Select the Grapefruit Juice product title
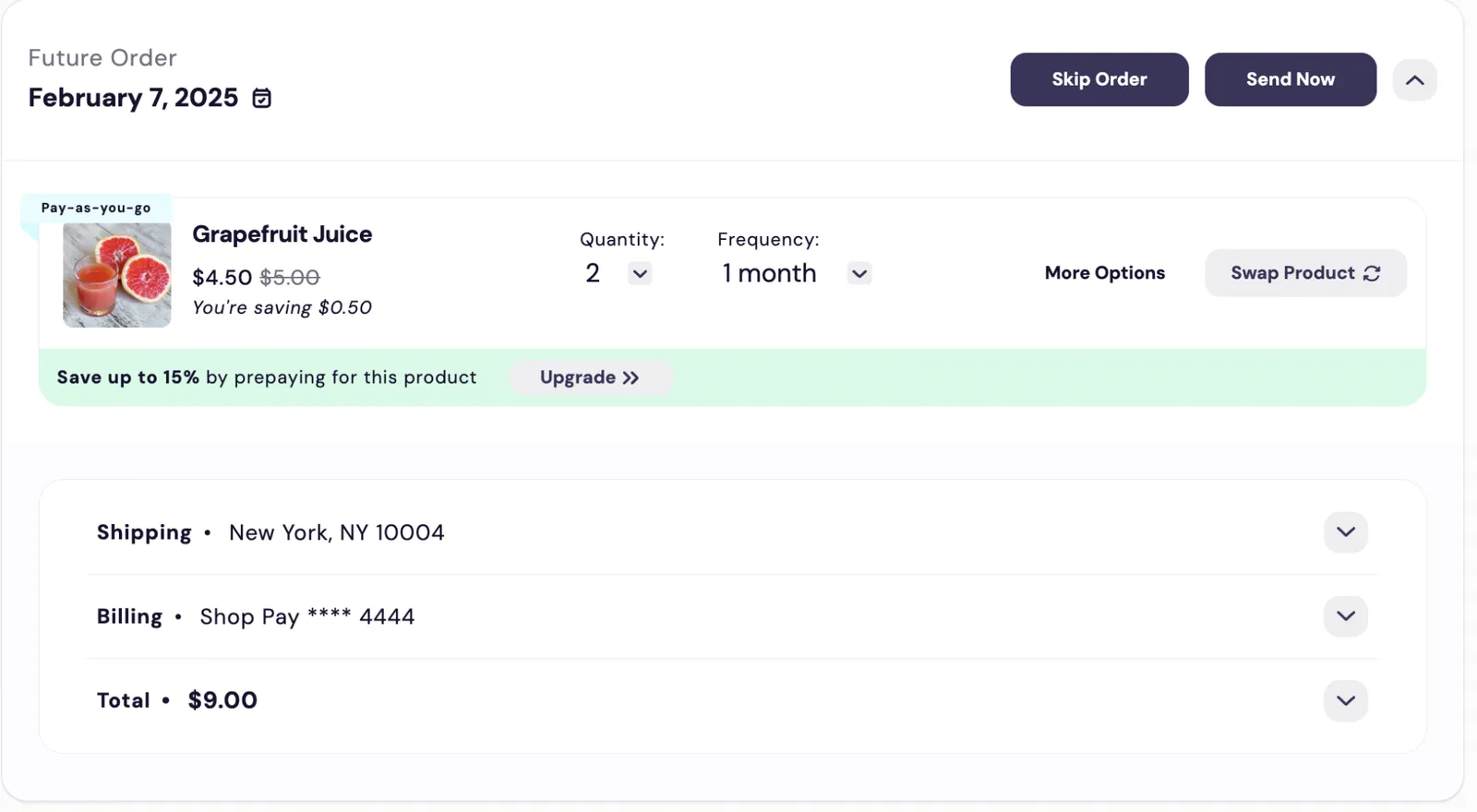The image size is (1477, 812). 282,234
